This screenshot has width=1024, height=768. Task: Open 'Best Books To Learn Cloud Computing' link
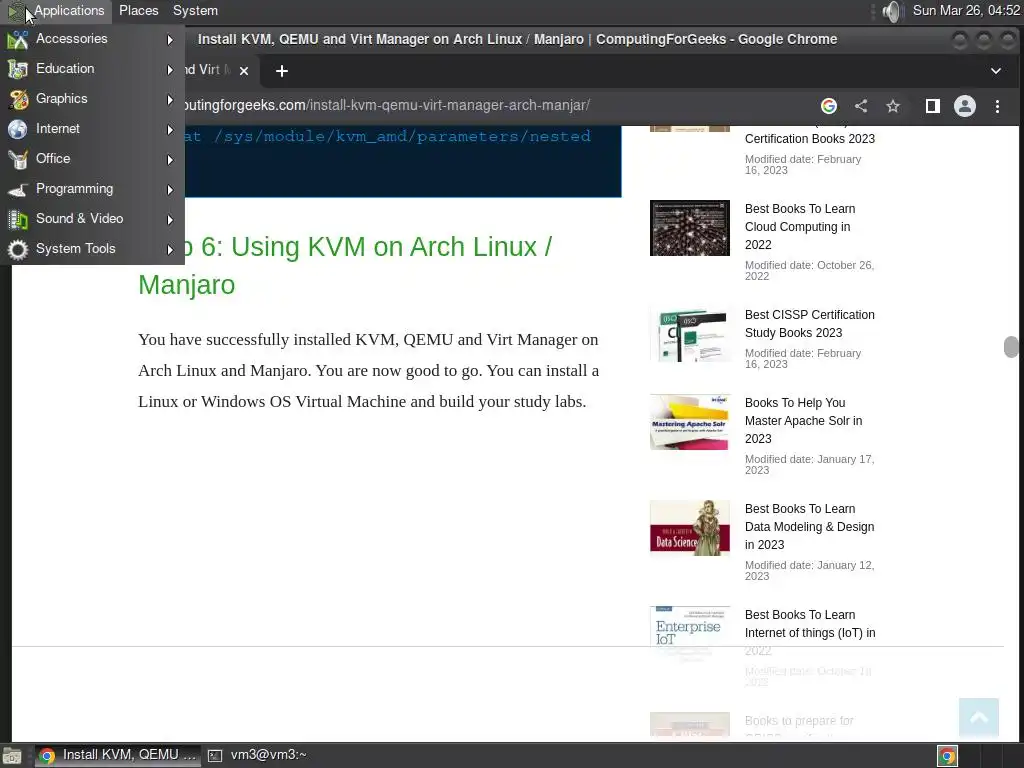pos(800,227)
